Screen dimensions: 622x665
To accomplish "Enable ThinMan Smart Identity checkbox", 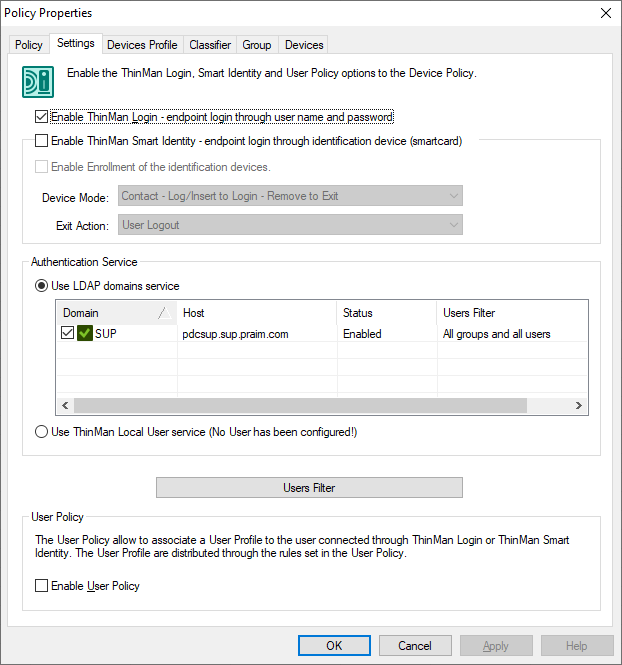I will click(x=41, y=141).
